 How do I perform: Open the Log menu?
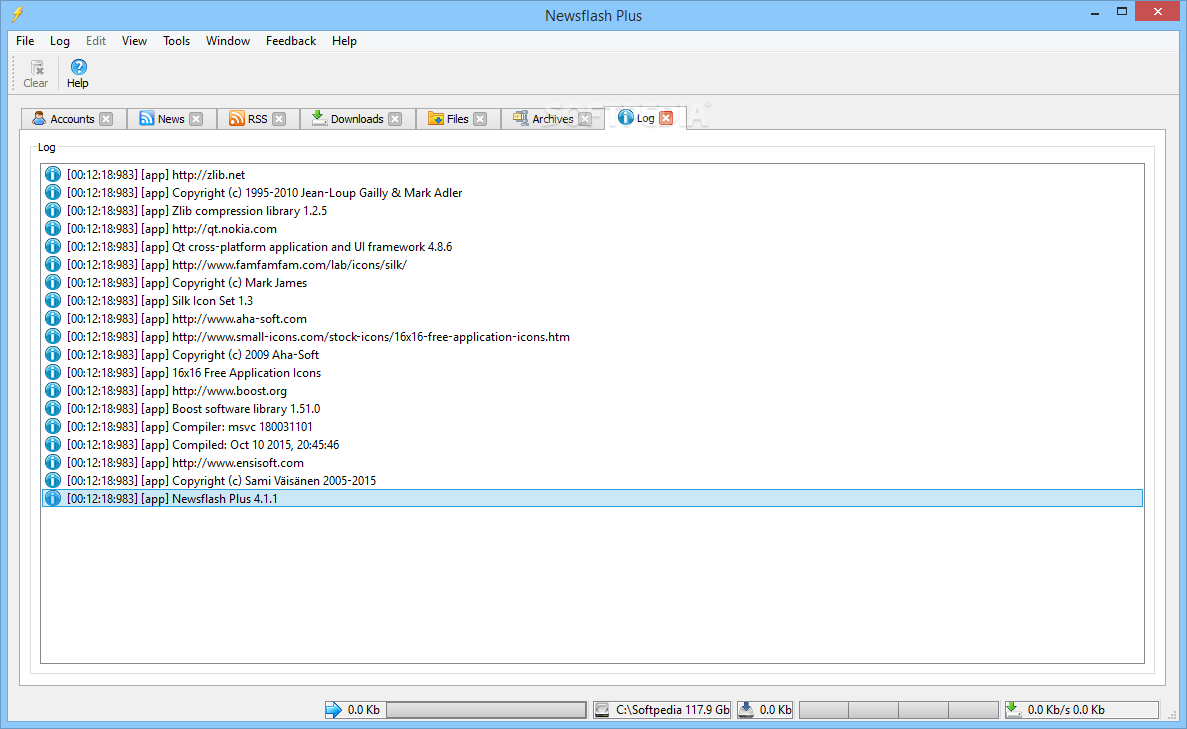[60, 41]
